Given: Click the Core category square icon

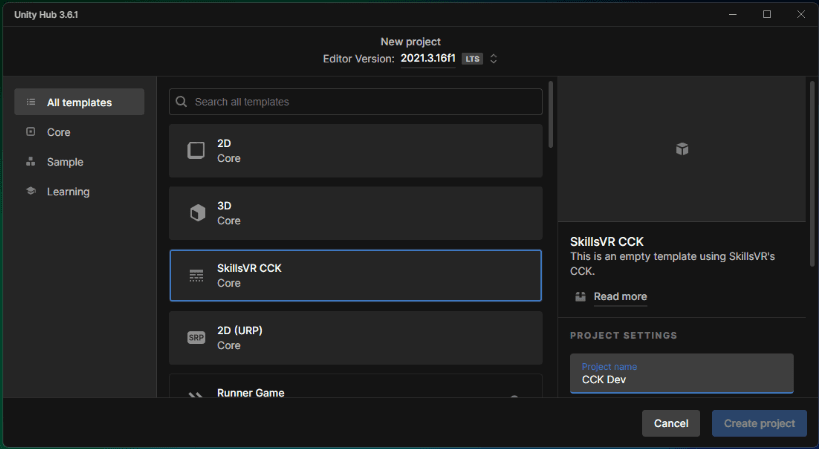Looking at the screenshot, I should (x=31, y=132).
